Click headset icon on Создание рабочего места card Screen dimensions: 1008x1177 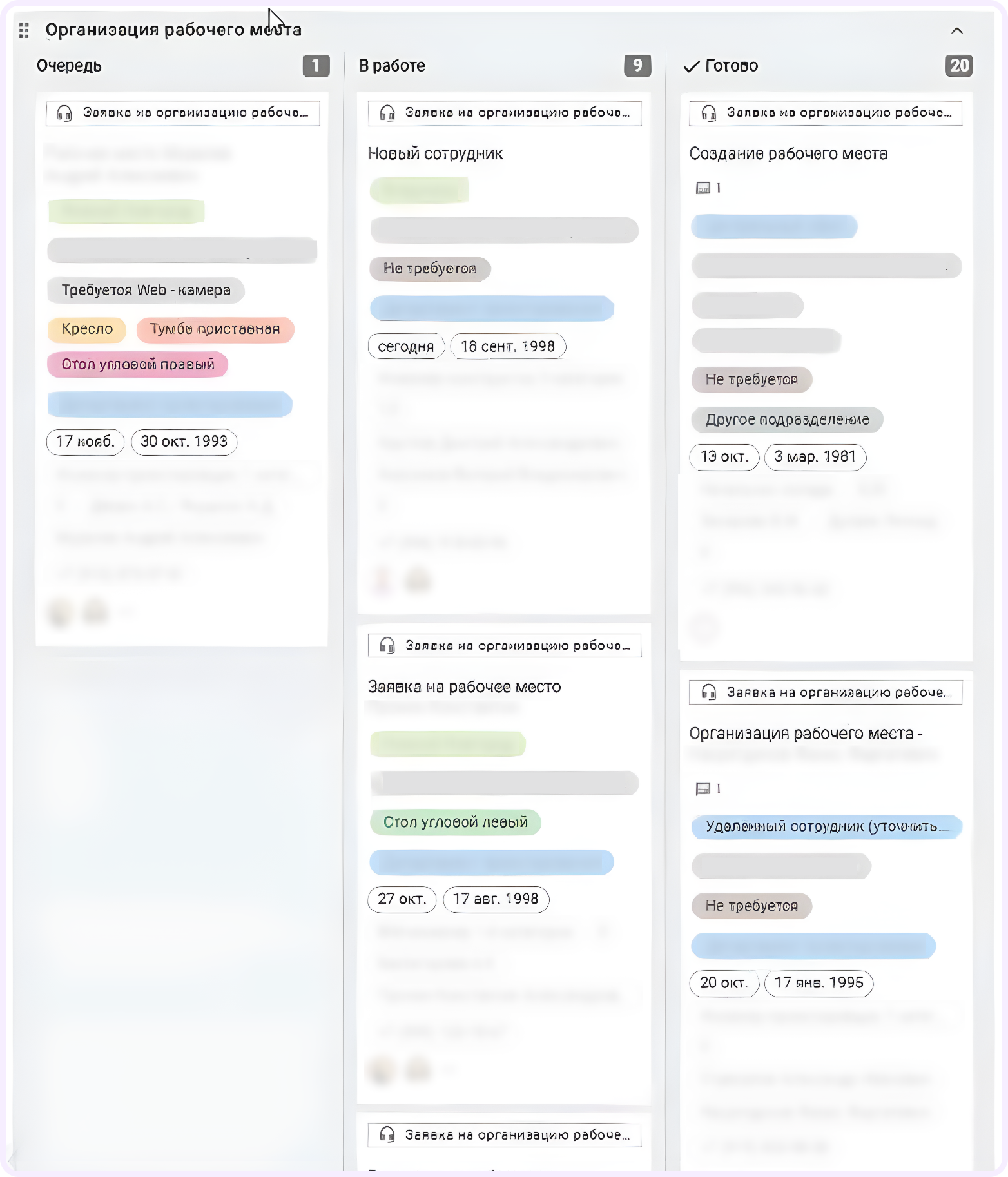click(709, 113)
